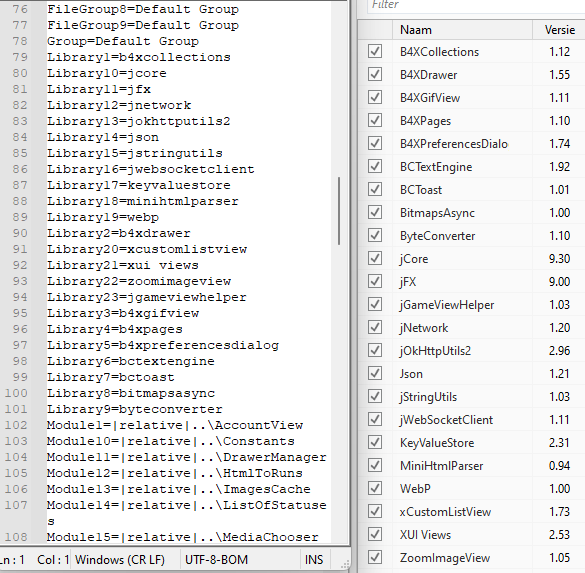Viewport: 585px width, 573px height.
Task: Toggle the INS insert mode indicator
Action: 314,560
